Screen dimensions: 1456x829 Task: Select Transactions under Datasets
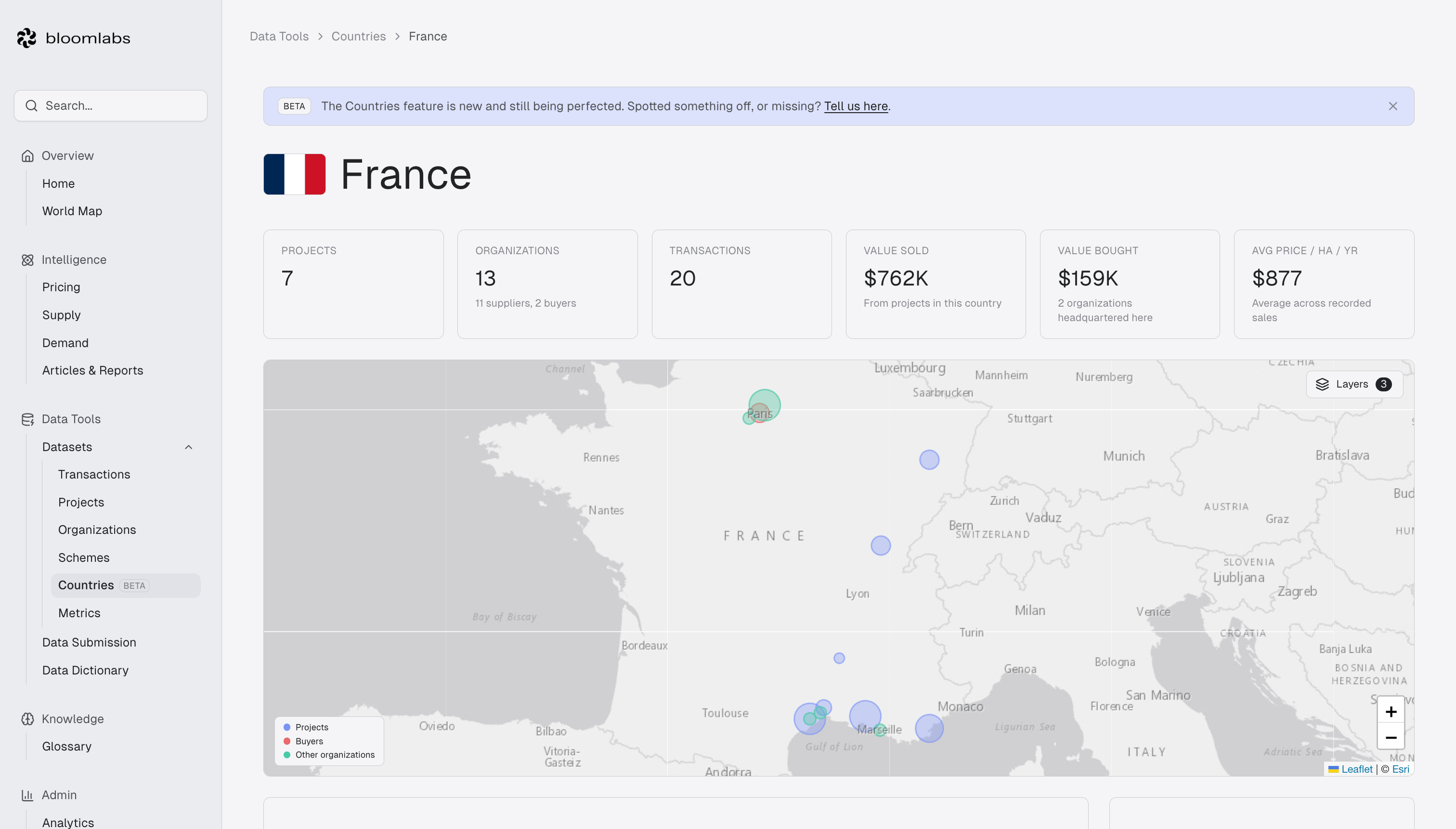click(x=94, y=475)
